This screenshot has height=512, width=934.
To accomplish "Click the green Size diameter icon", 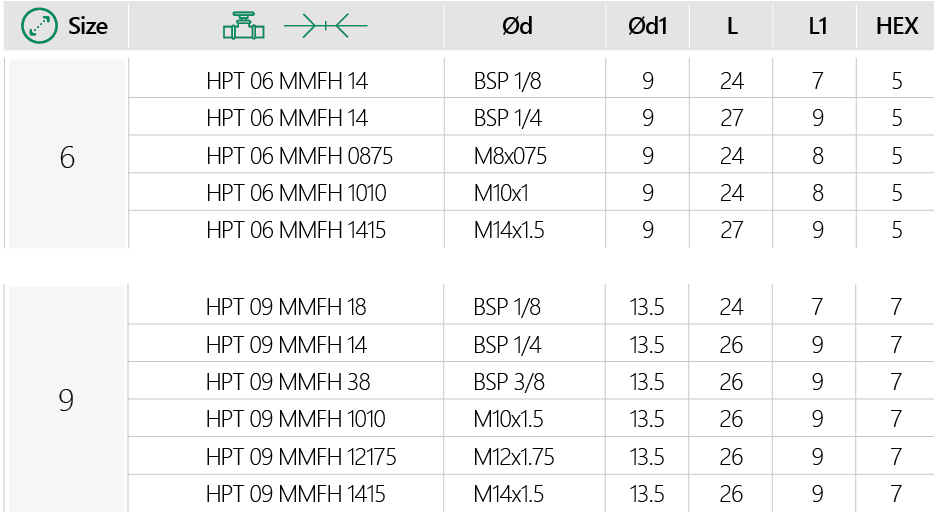I will pos(40,26).
